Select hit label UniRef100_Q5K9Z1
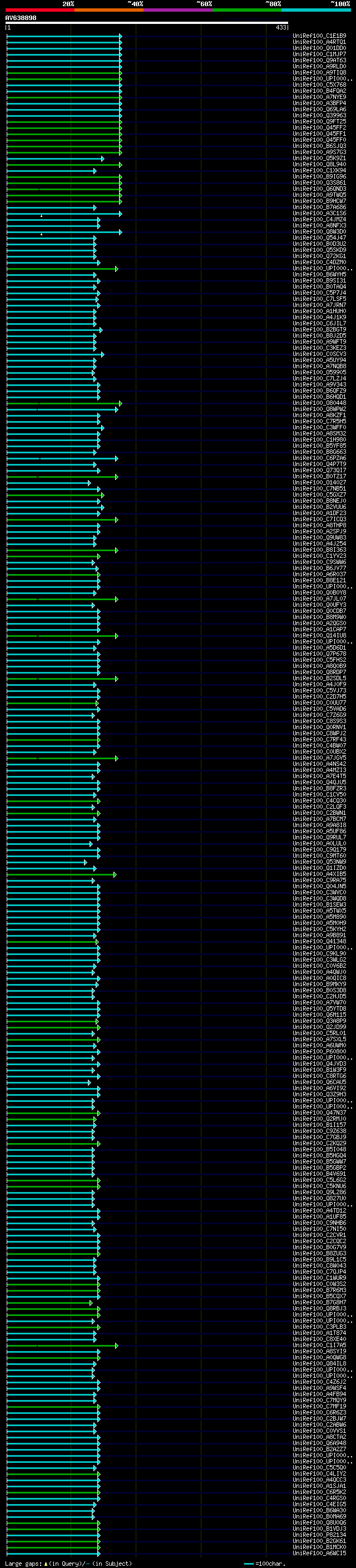 [x=319, y=159]
